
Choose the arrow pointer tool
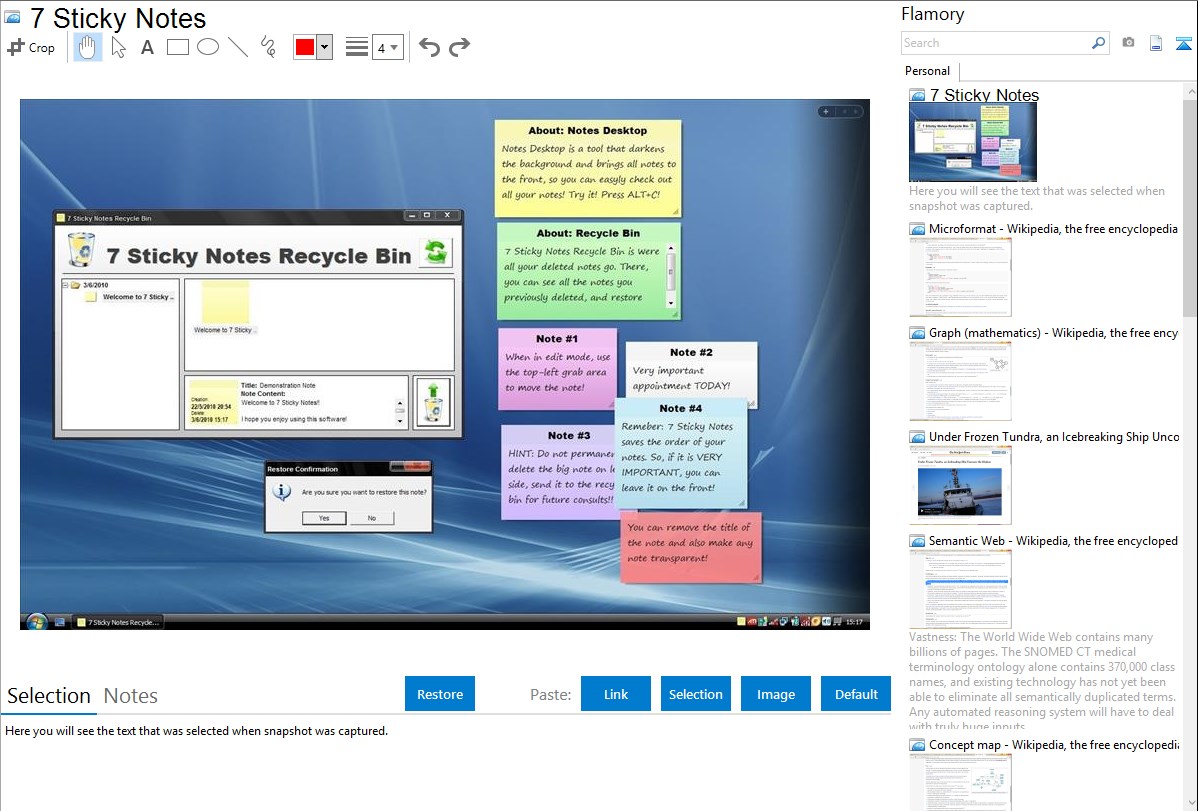click(x=118, y=47)
